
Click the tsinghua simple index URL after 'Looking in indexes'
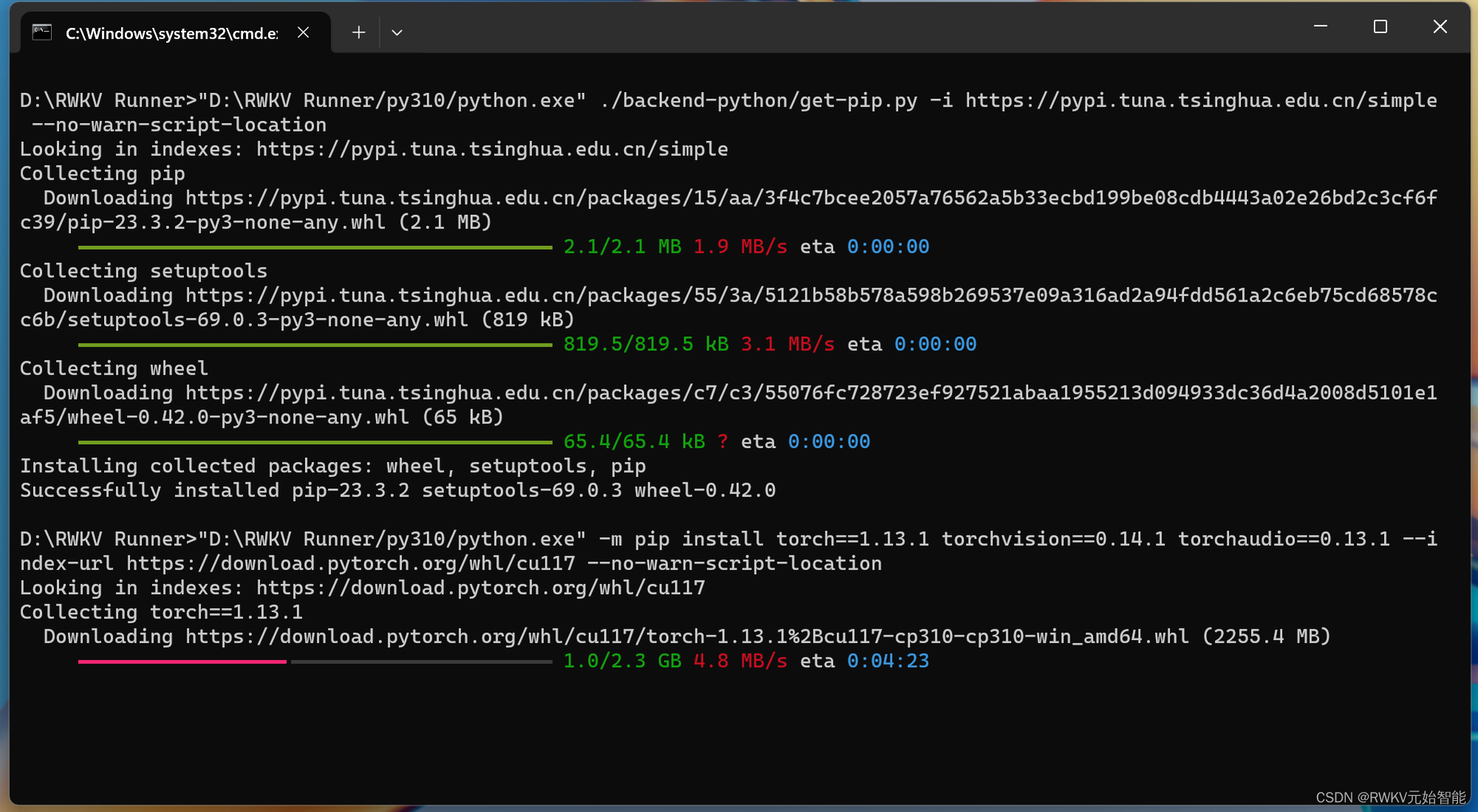(x=491, y=149)
